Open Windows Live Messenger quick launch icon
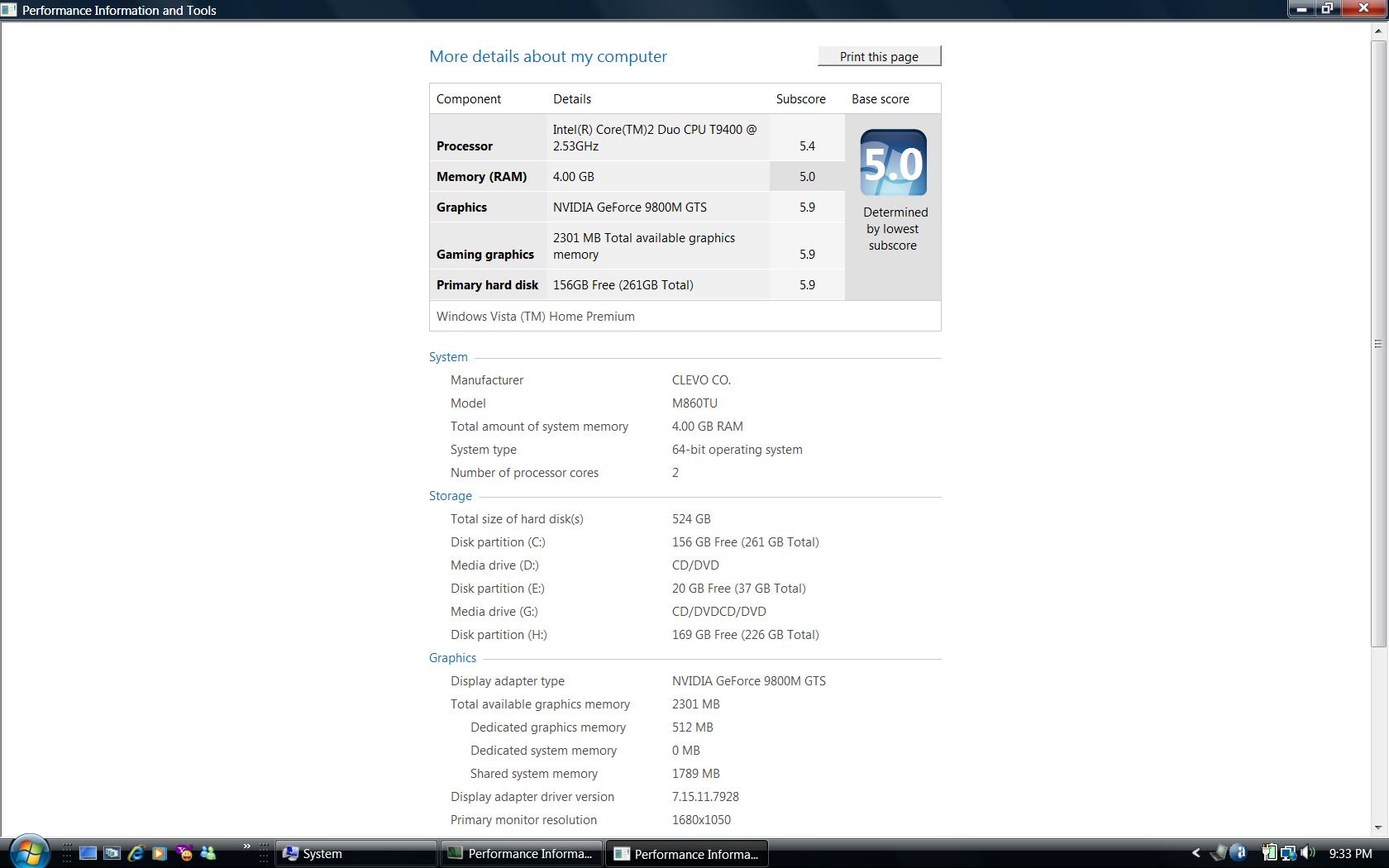1389x868 pixels. tap(208, 853)
